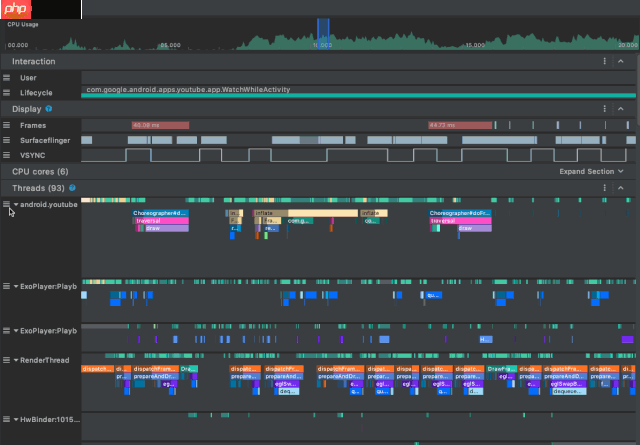The width and height of the screenshot is (640, 445).
Task: Open Threads section options menu
Action: (604, 188)
